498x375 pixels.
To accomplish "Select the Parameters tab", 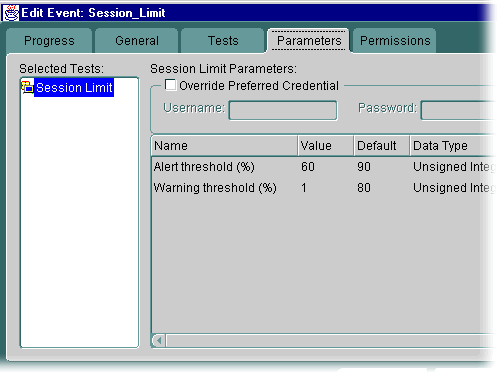I will pos(309,41).
